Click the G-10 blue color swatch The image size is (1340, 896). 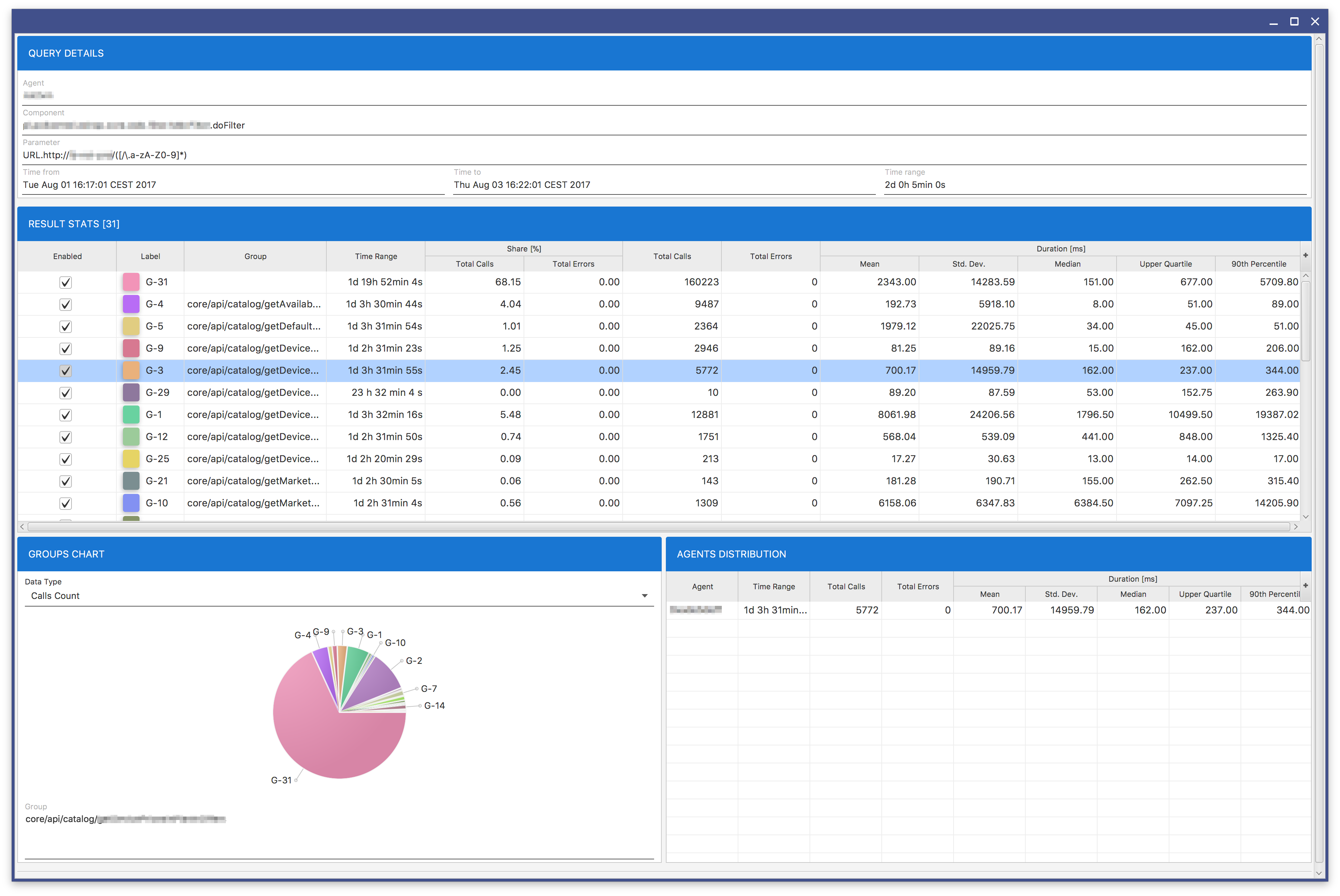(x=131, y=503)
